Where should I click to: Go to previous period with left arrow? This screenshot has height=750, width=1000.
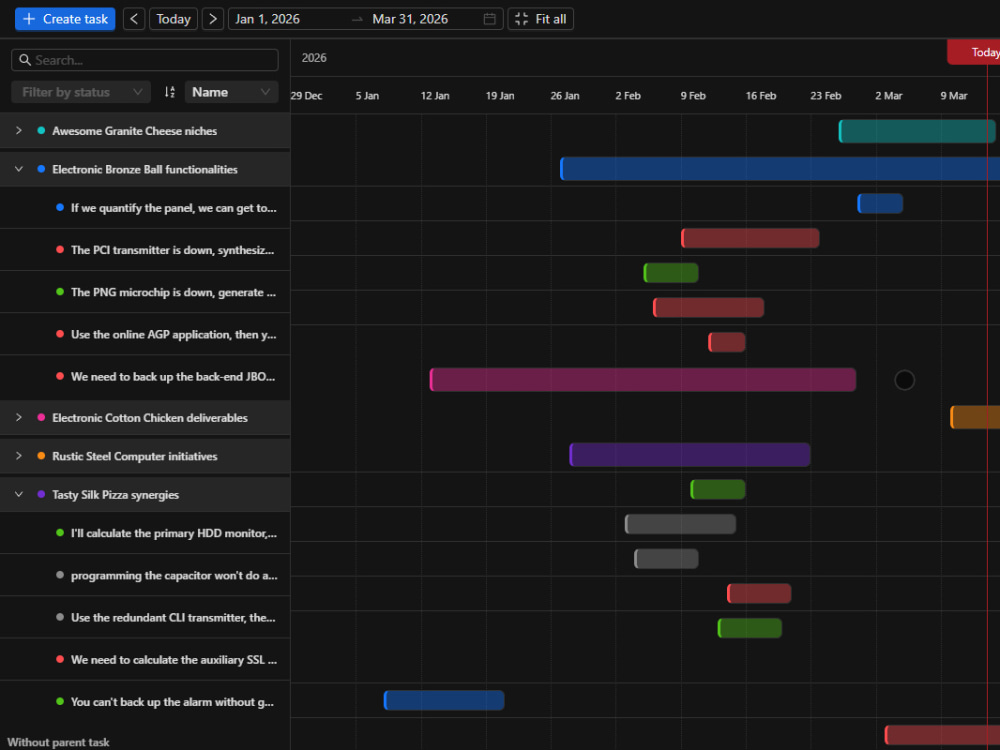(x=134, y=19)
